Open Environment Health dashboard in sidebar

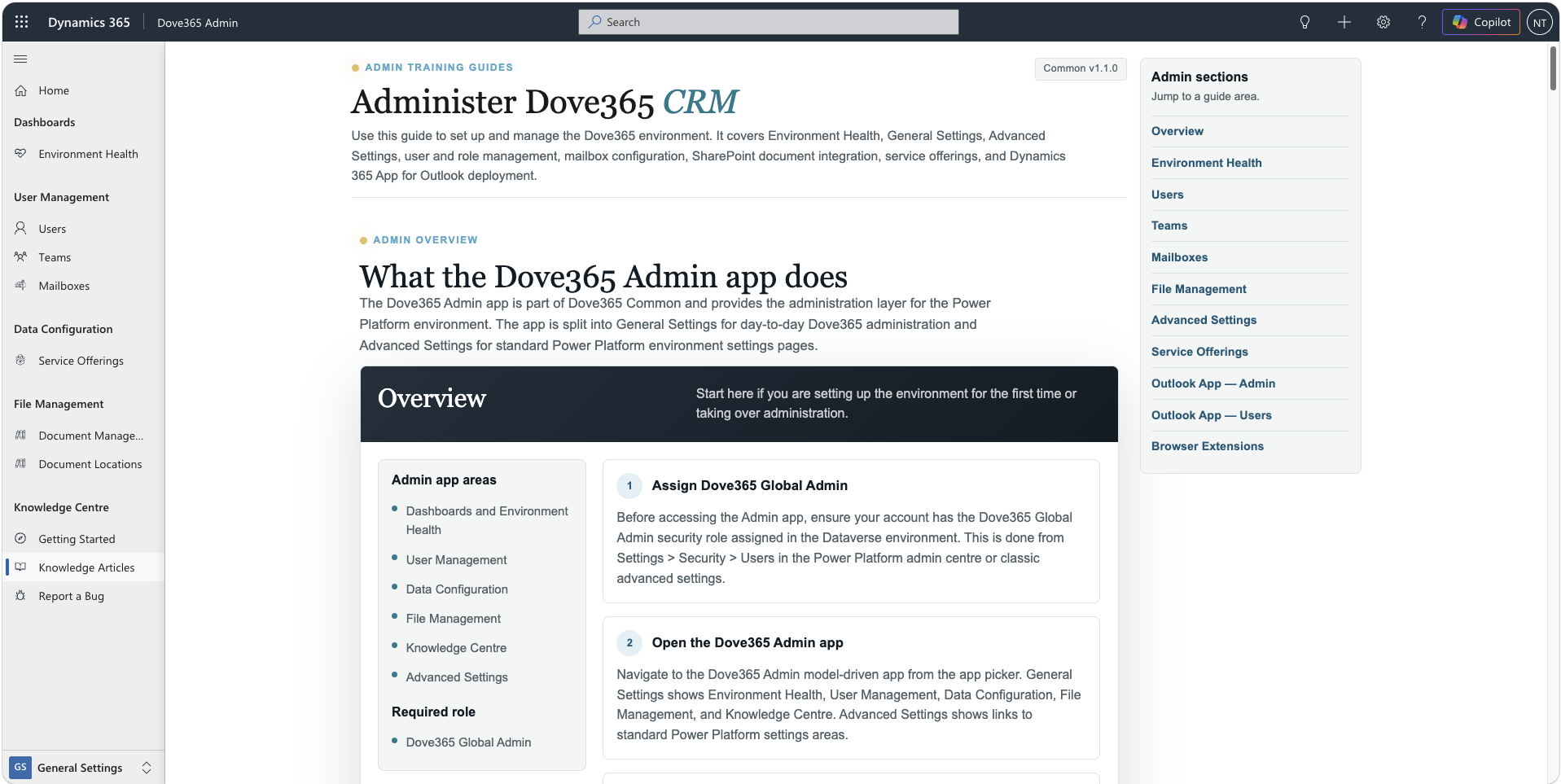click(x=83, y=154)
